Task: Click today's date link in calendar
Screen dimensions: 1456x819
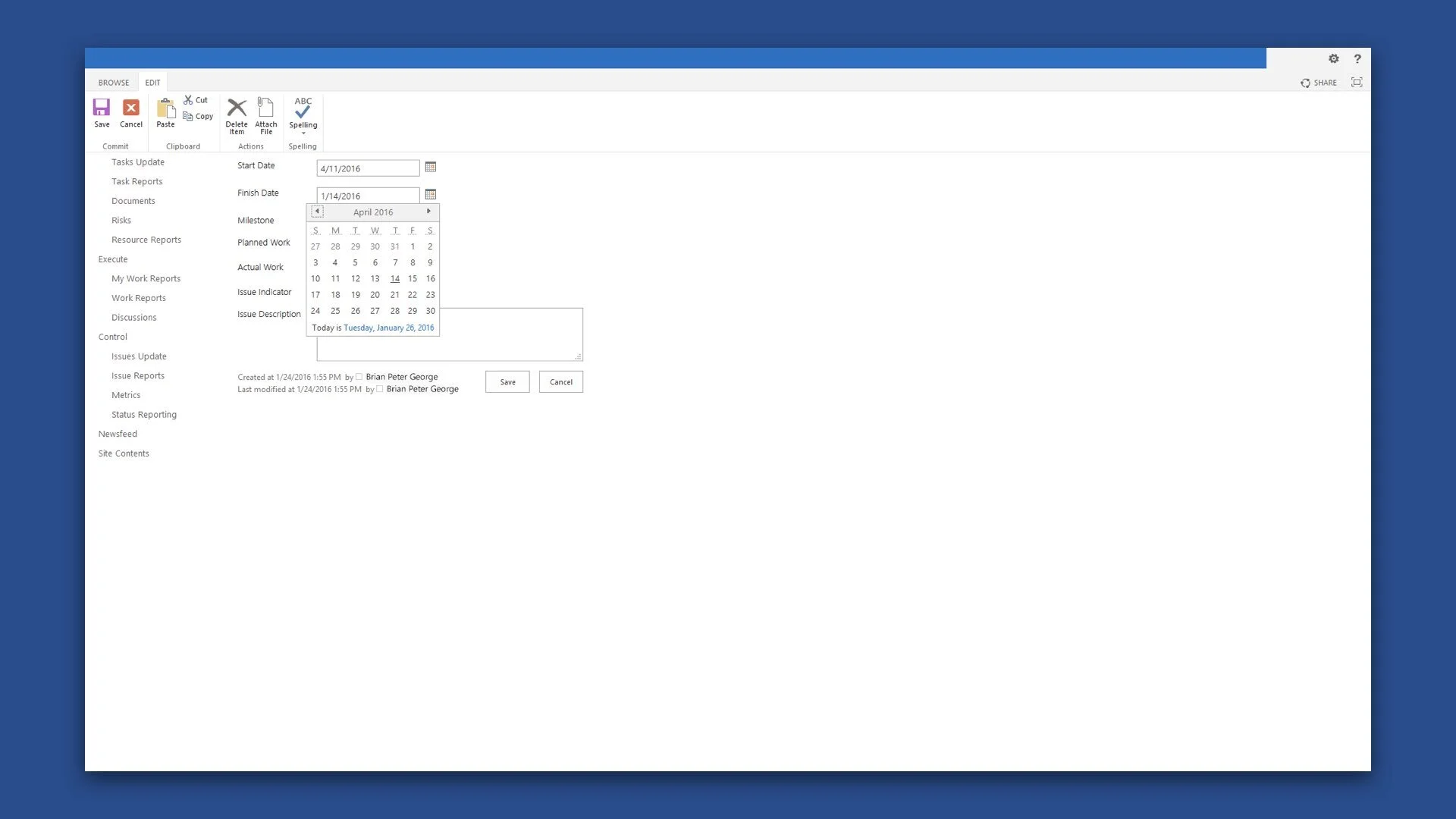Action: click(388, 328)
